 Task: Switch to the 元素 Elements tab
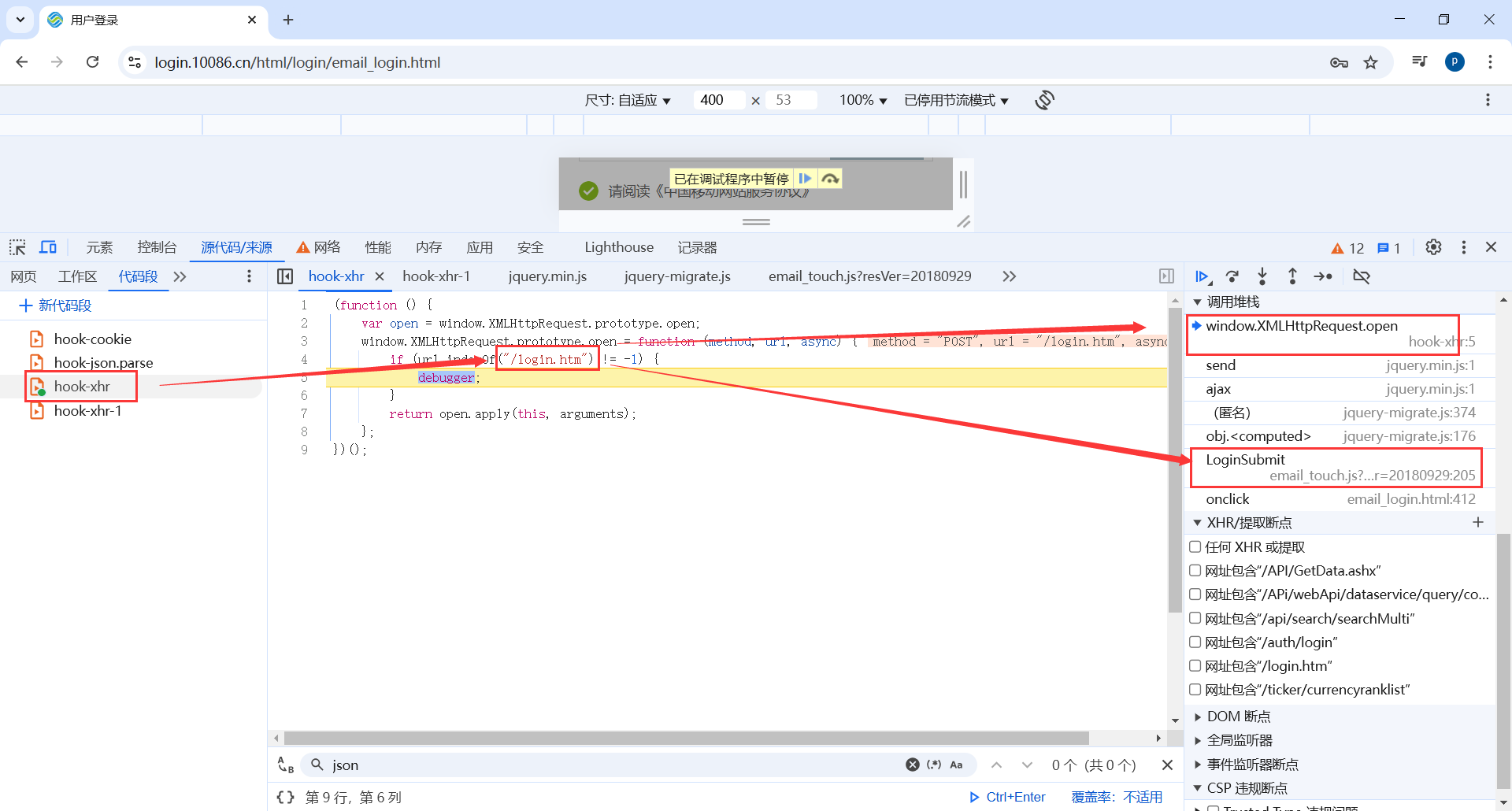click(99, 247)
